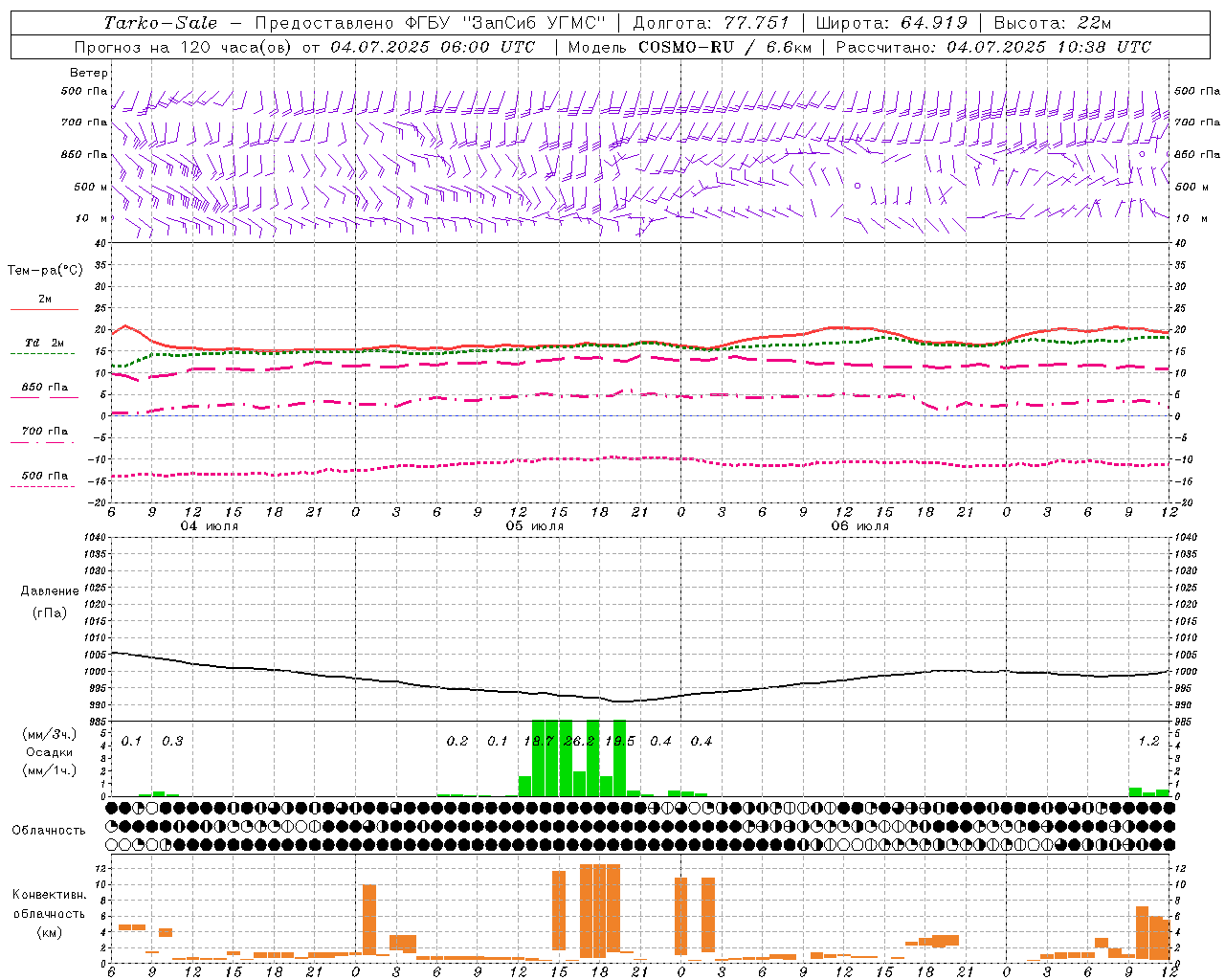The height and width of the screenshot is (980, 1225).
Task: Click the 18.7 precipitation total value
Action: click(x=539, y=741)
